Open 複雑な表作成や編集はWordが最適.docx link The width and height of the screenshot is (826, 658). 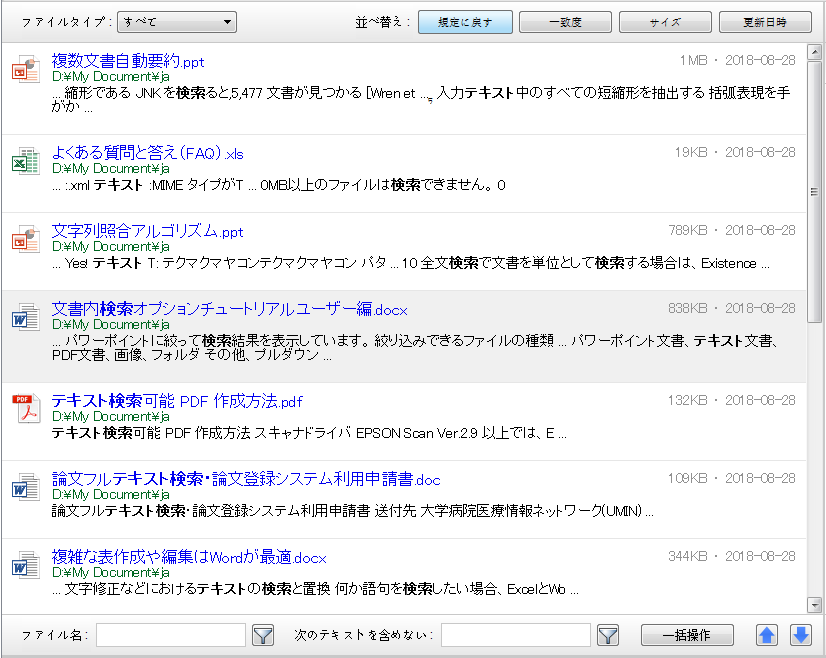pos(189,558)
